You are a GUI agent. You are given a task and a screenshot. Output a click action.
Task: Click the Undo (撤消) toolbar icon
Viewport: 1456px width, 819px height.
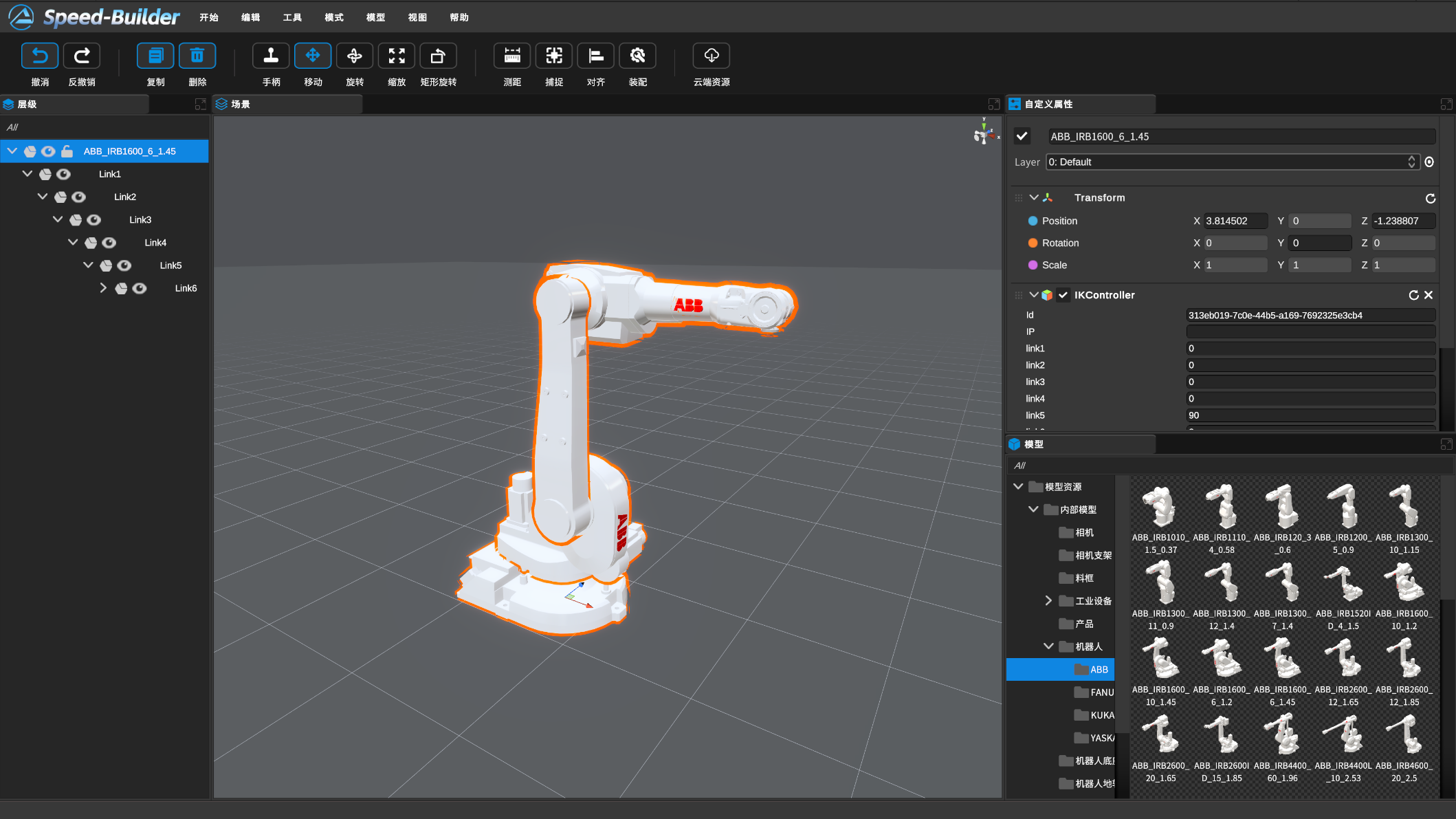40,56
